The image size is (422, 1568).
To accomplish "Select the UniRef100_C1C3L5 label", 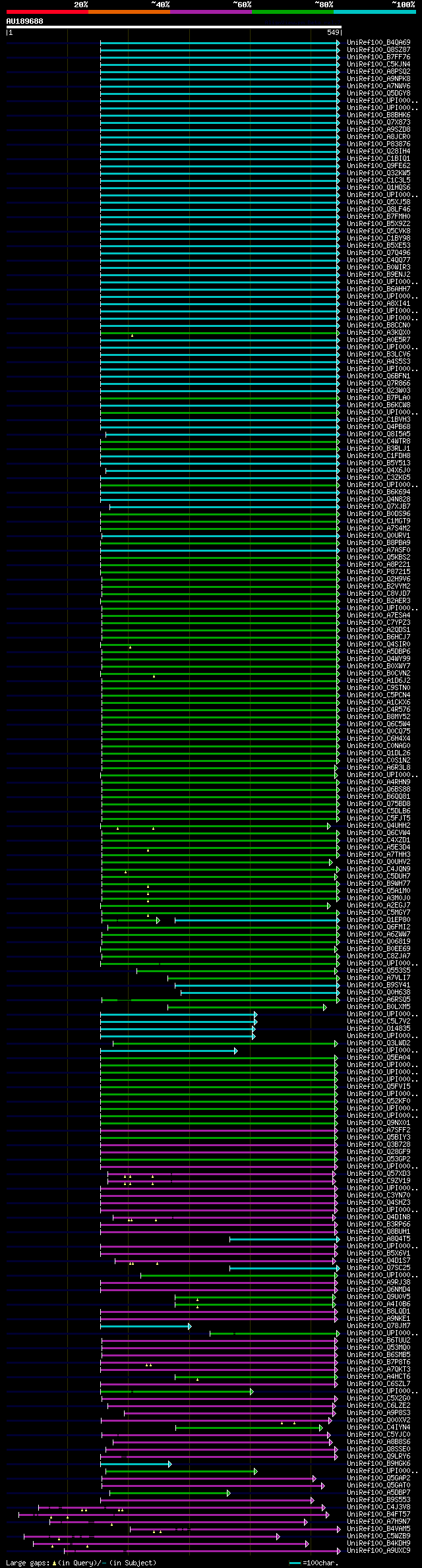I will (x=378, y=181).
